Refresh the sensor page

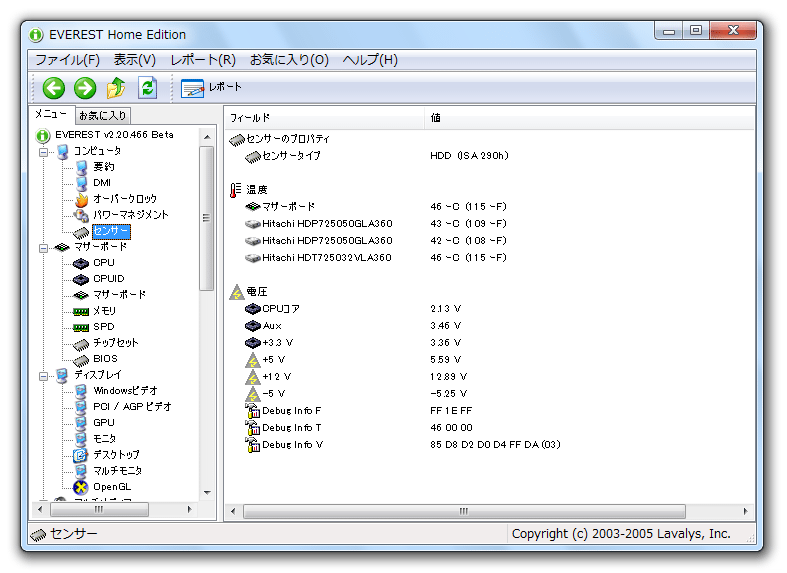[148, 88]
